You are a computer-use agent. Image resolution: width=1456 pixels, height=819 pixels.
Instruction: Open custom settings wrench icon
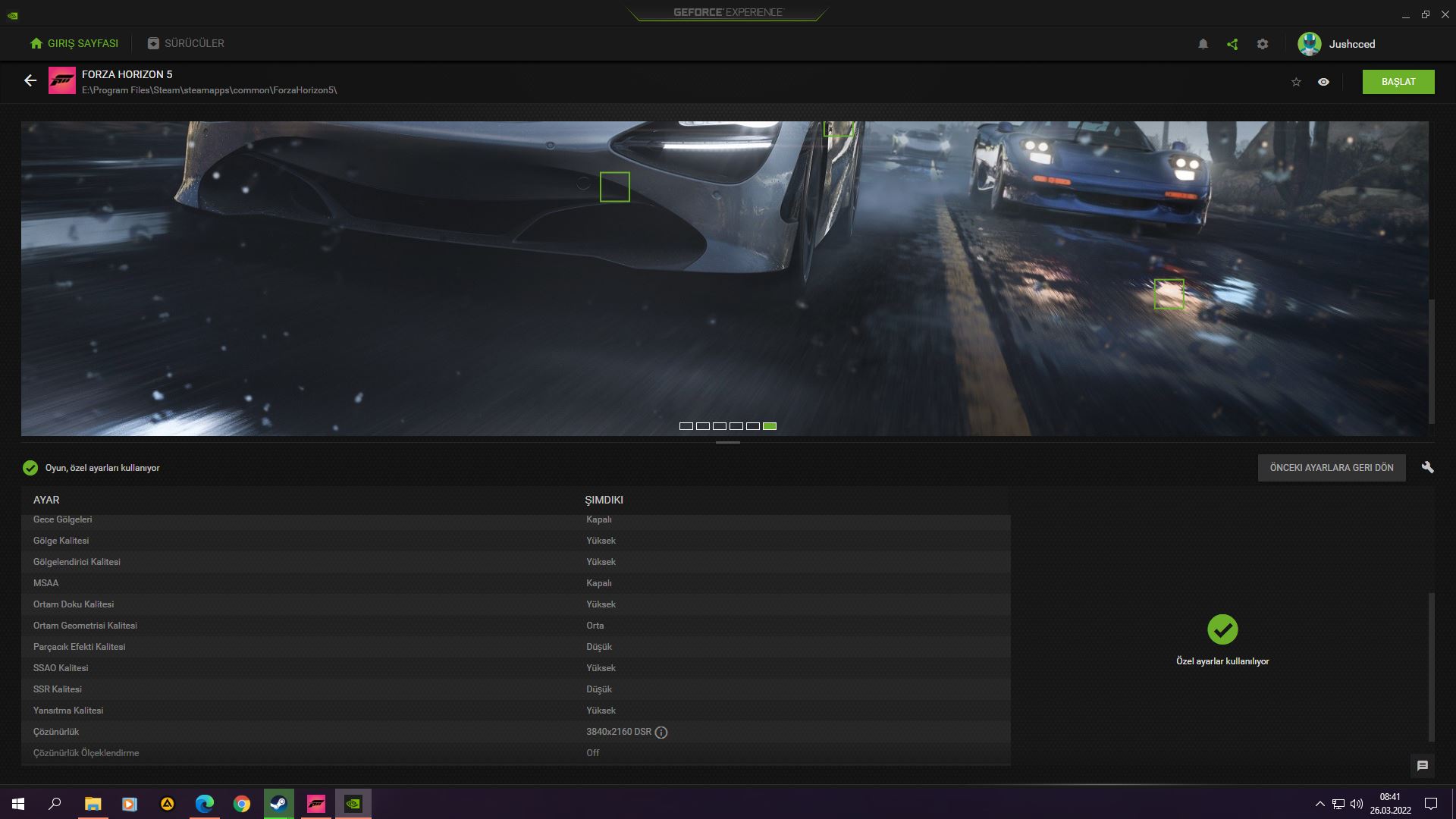[x=1428, y=467]
